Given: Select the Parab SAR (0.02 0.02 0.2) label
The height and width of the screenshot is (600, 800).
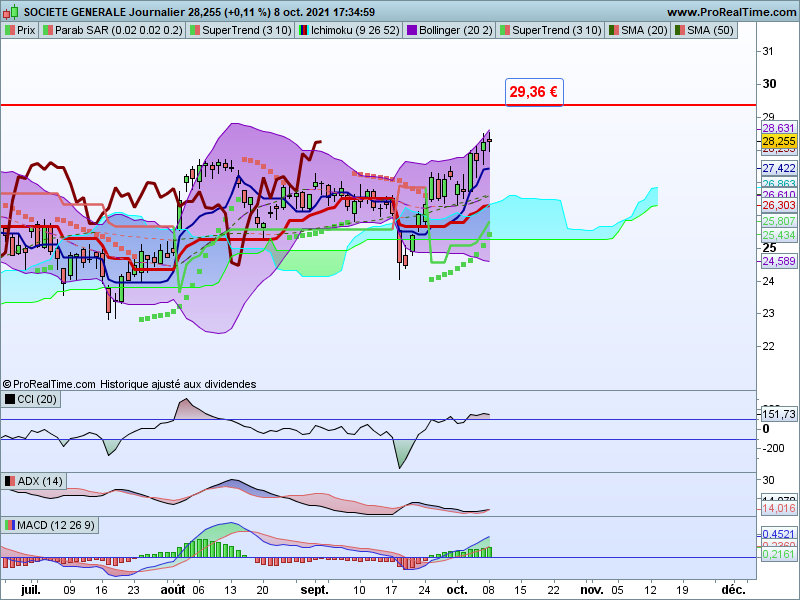Looking at the screenshot, I should [x=113, y=30].
